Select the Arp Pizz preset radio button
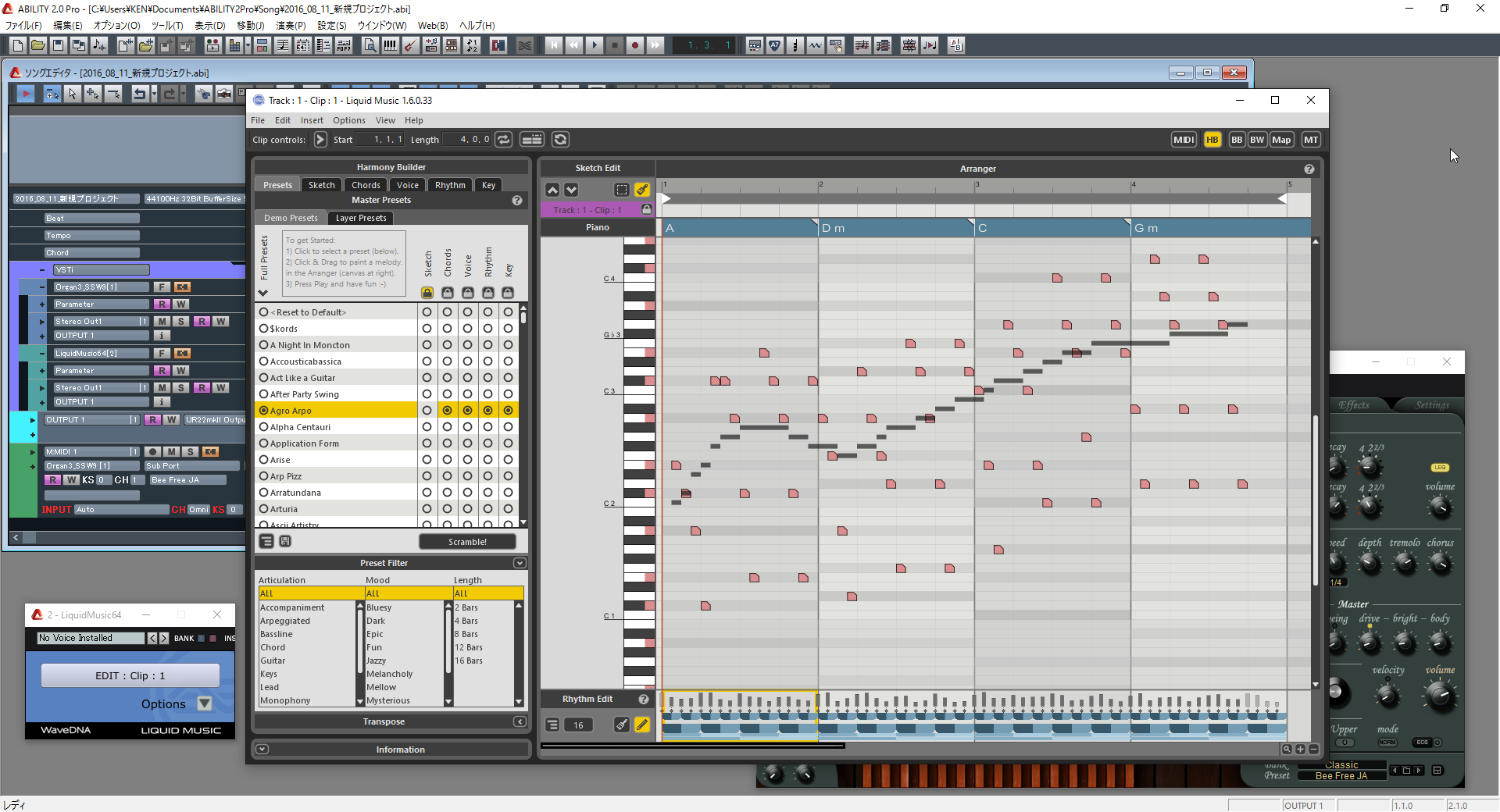This screenshot has width=1500, height=812. [264, 476]
